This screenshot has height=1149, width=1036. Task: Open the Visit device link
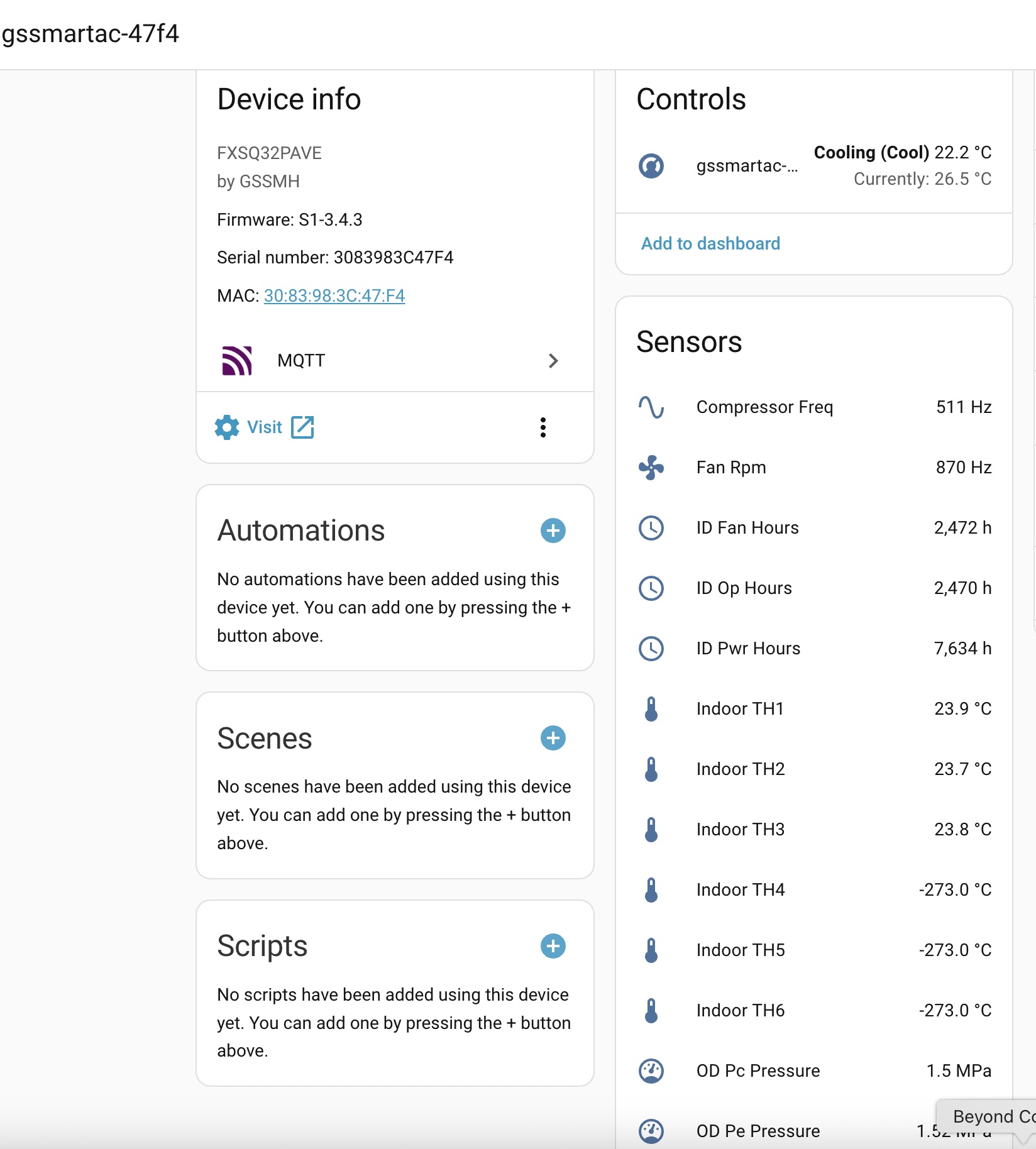[265, 427]
